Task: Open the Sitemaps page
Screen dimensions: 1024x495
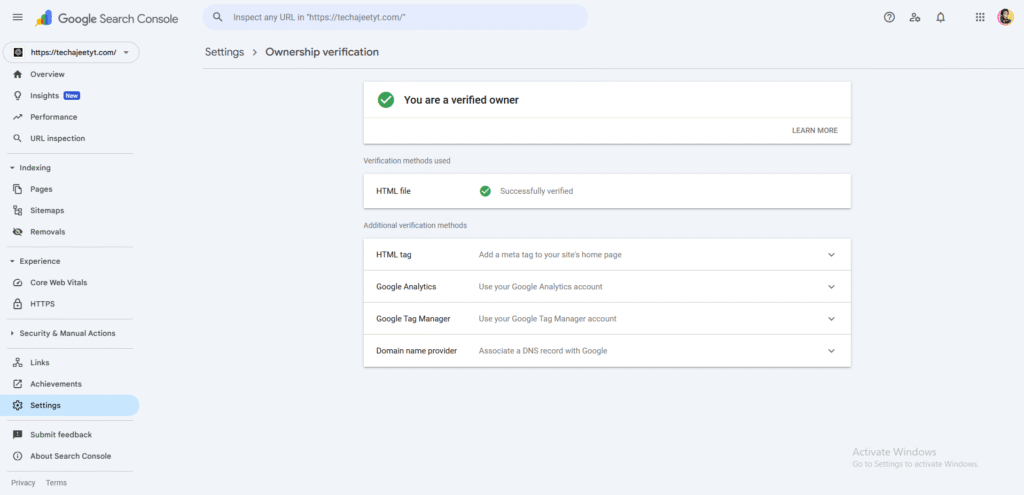Action: click(x=47, y=210)
